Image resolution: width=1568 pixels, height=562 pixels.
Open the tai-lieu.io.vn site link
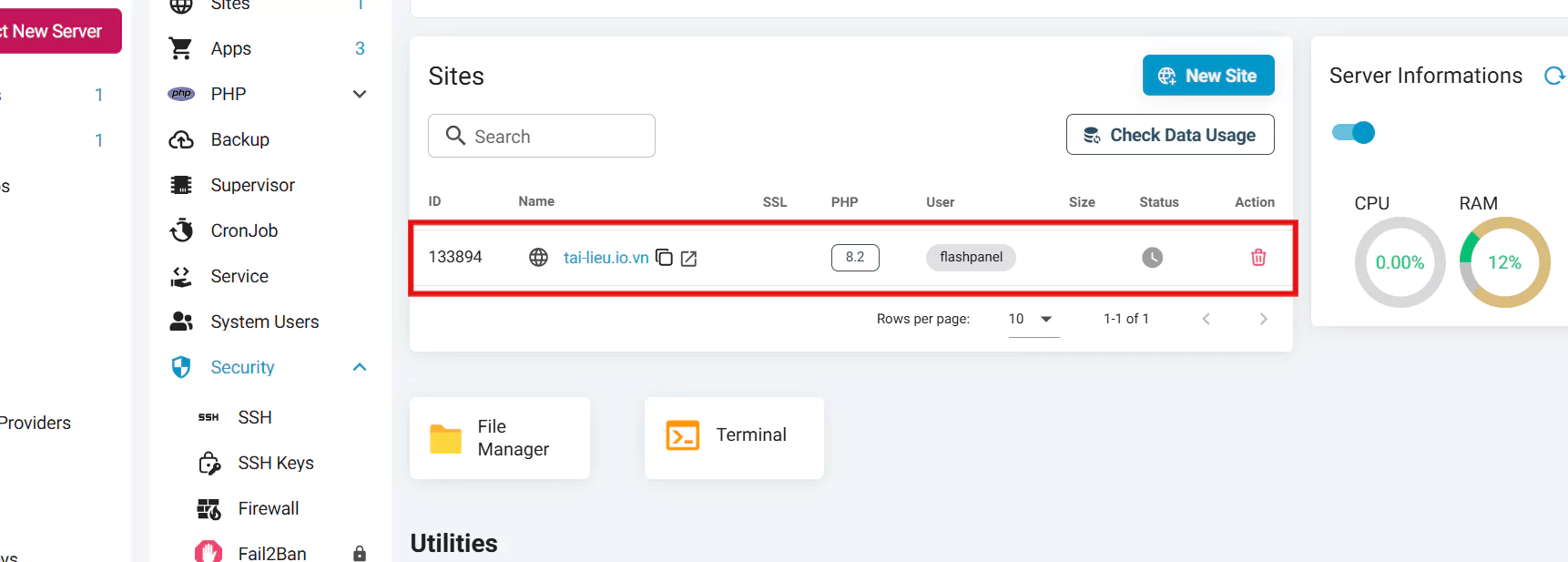(606, 258)
